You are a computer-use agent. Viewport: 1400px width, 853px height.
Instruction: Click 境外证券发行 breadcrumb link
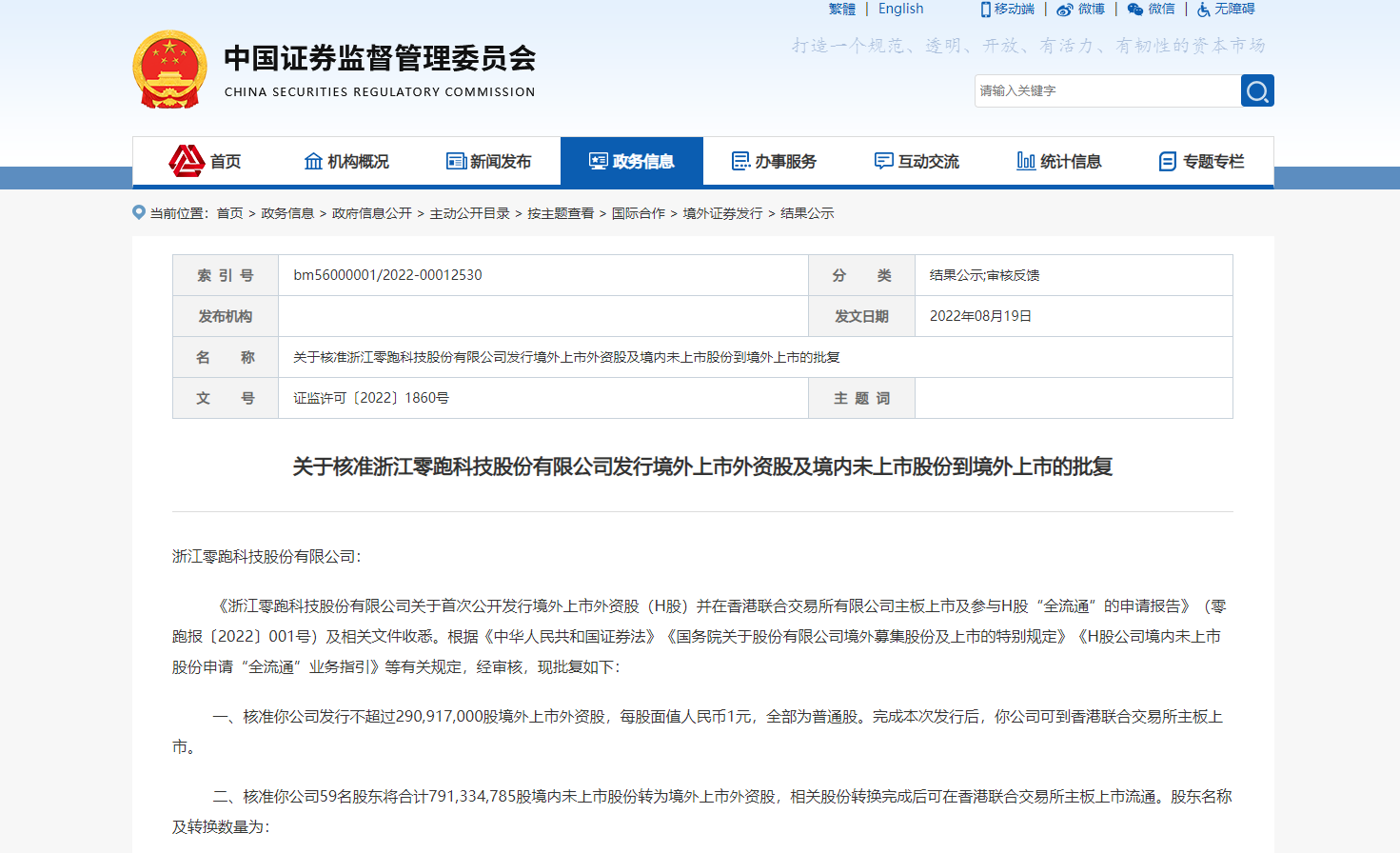[x=722, y=213]
